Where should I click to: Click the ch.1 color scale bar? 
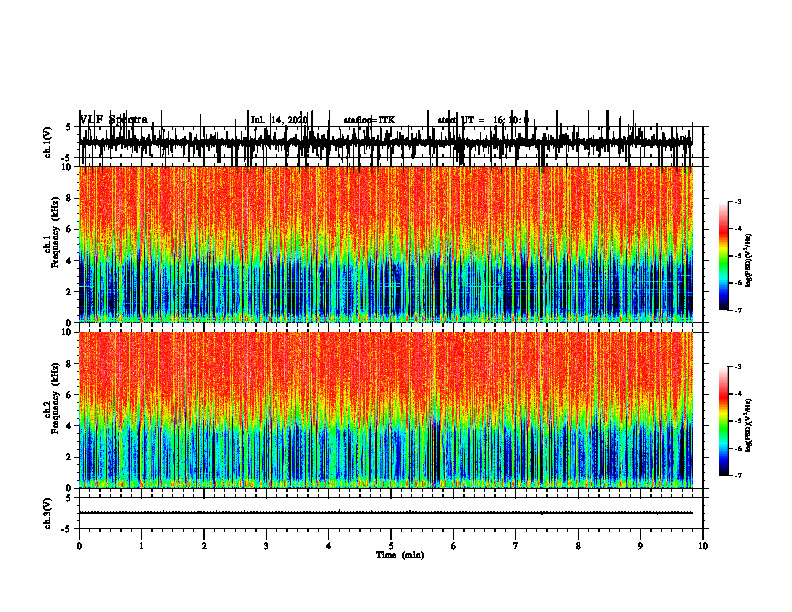724,256
